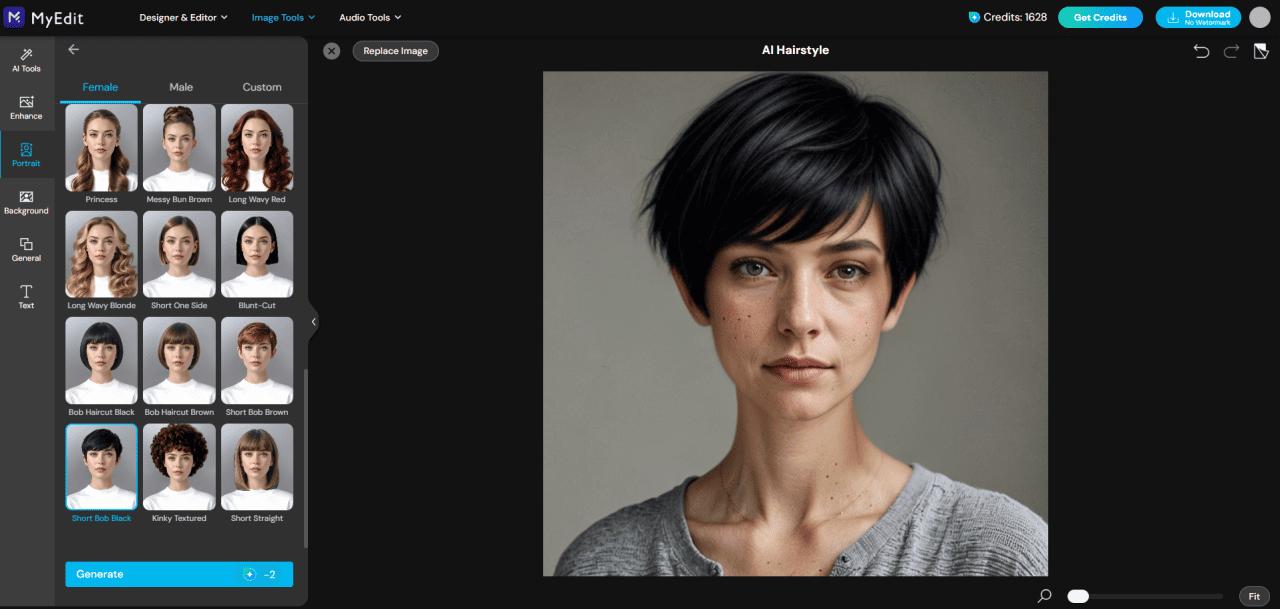
Task: Click the undo arrow icon
Action: (x=1202, y=50)
